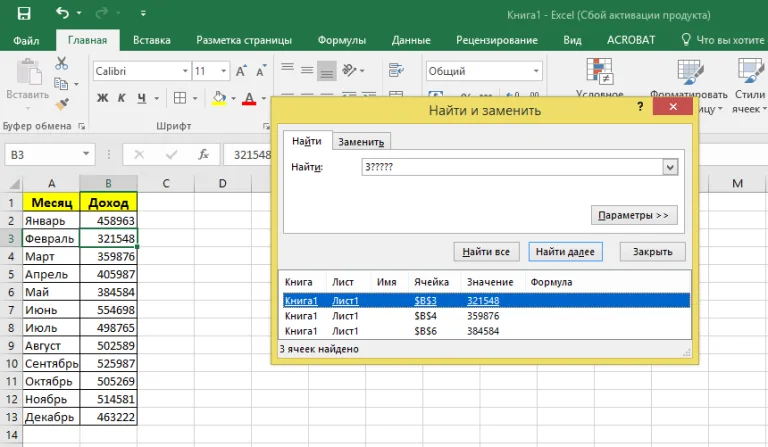
Task: Switch to Рецензирование ribbon tab
Action: 497,40
